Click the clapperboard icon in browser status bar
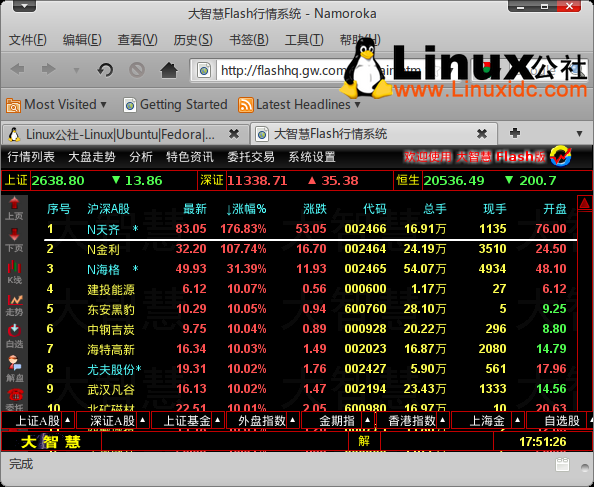Screen dimensions: 594x487 click(x=563, y=465)
